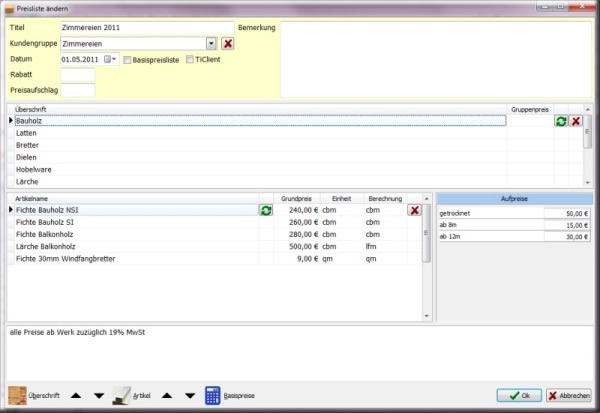This screenshot has width=600, height=413.
Task: Enable the TiClient checkbox
Action: [x=190, y=59]
